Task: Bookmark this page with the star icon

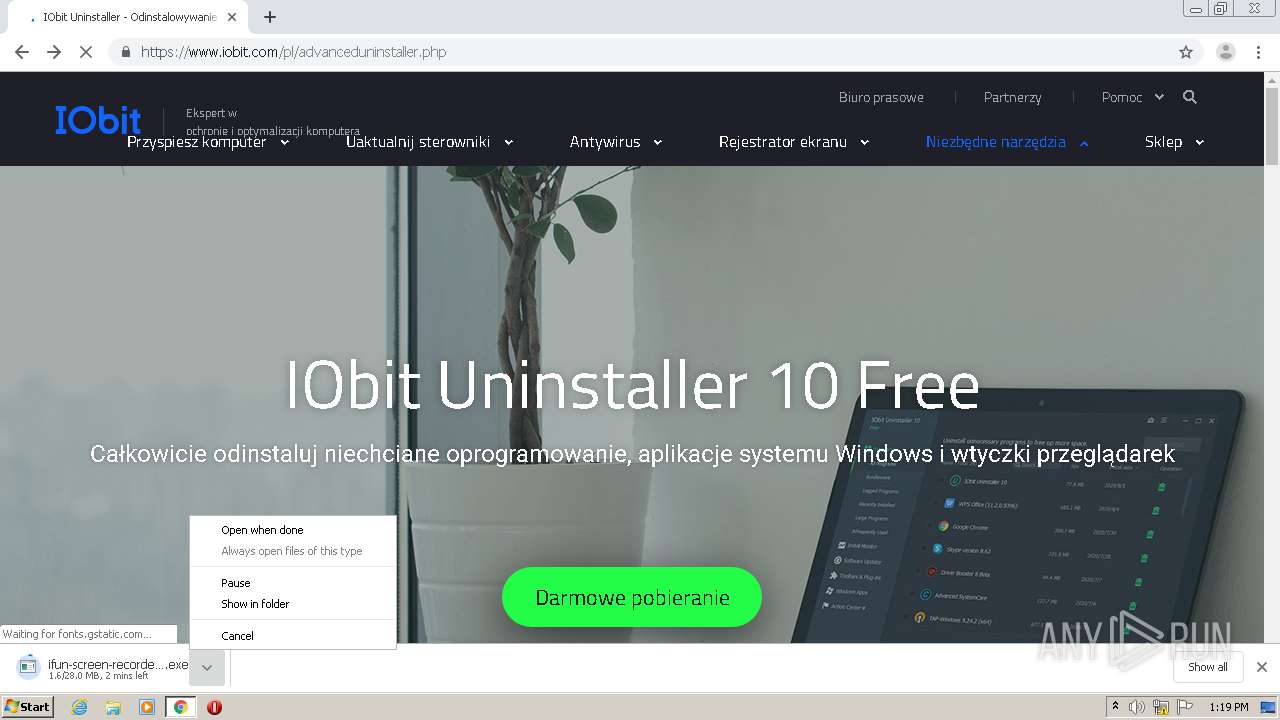Action: click(x=1186, y=52)
